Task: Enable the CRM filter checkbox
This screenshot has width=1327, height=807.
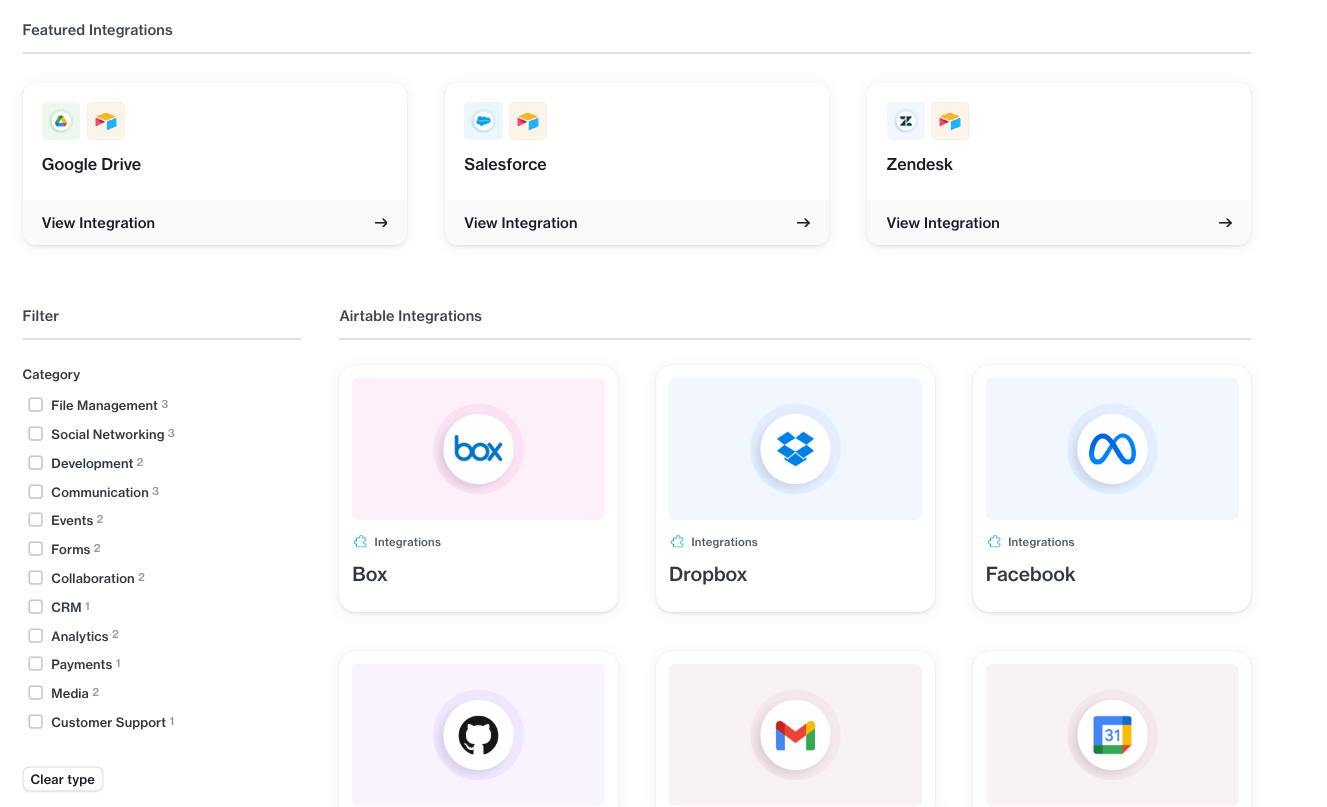Action: click(x=36, y=607)
